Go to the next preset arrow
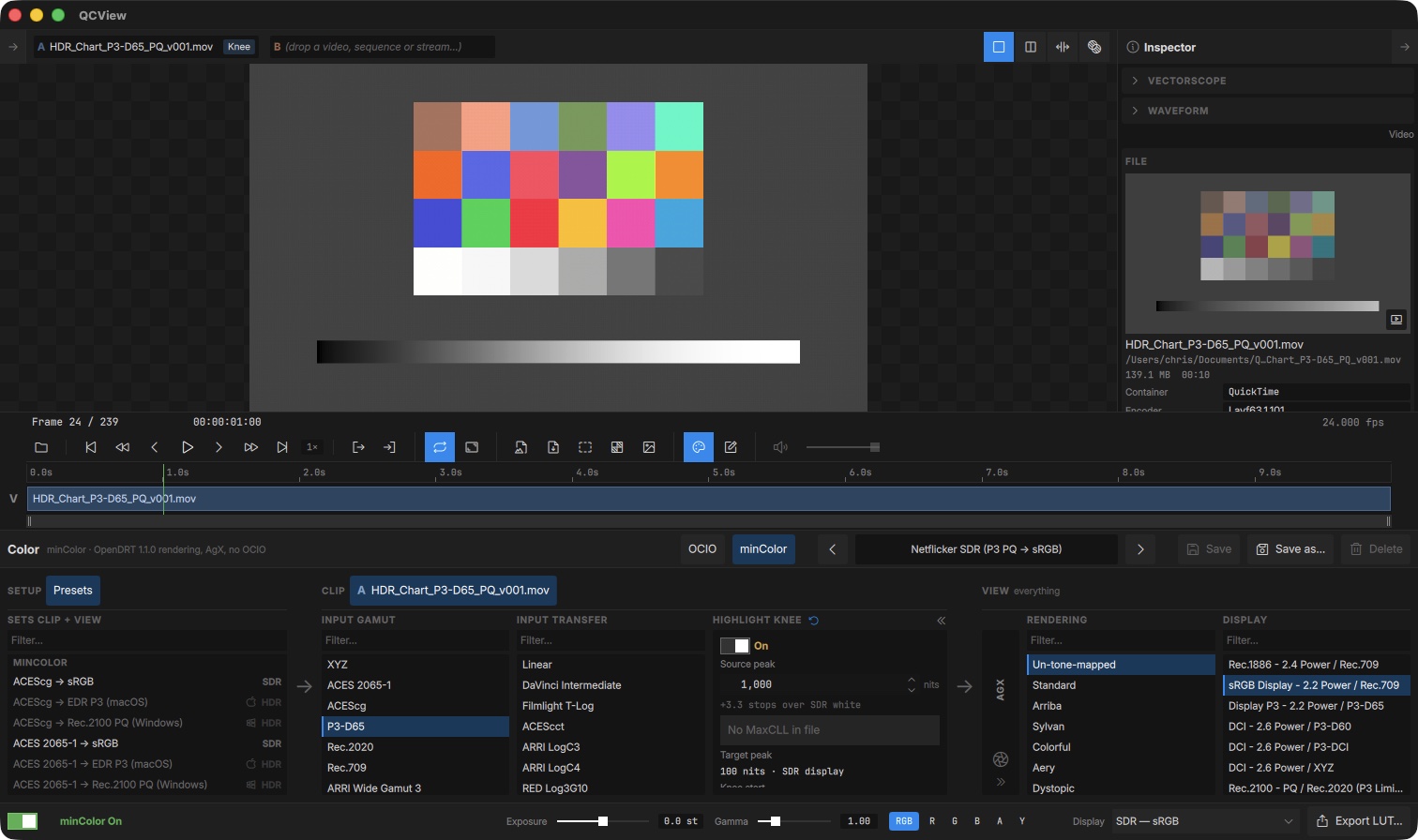Screen dimensions: 1418x840 (1140, 549)
